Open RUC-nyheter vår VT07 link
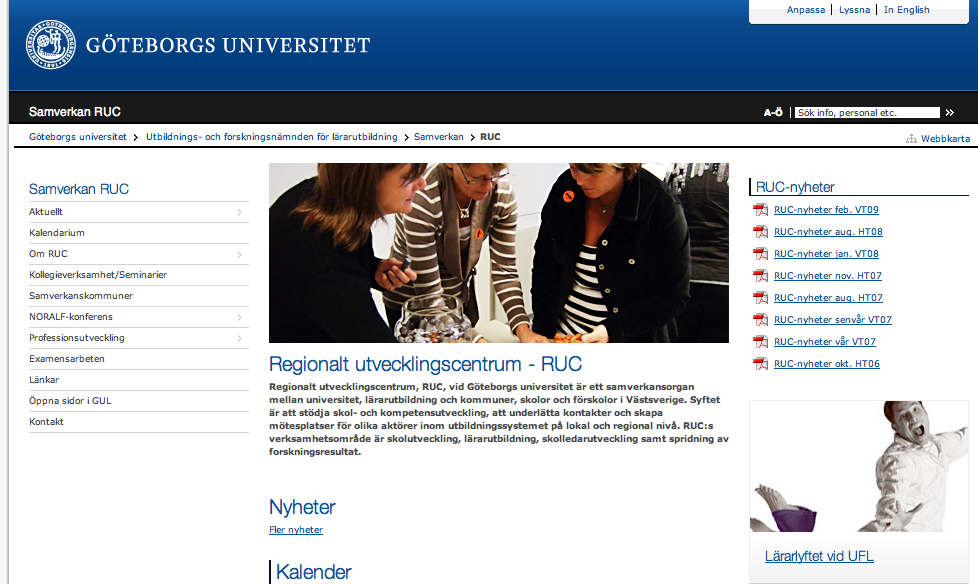The height and width of the screenshot is (584, 978). point(825,341)
